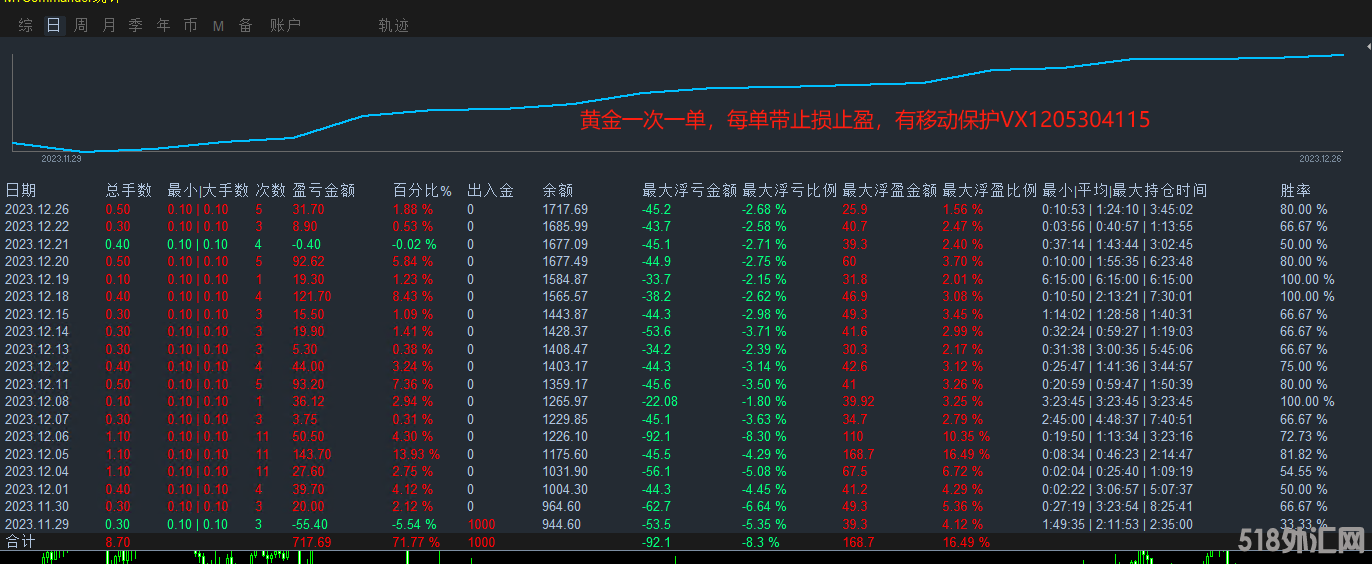Viewport: 1372px width, 564px height.
Task: Click the 出入金 column header
Action: [x=491, y=190]
